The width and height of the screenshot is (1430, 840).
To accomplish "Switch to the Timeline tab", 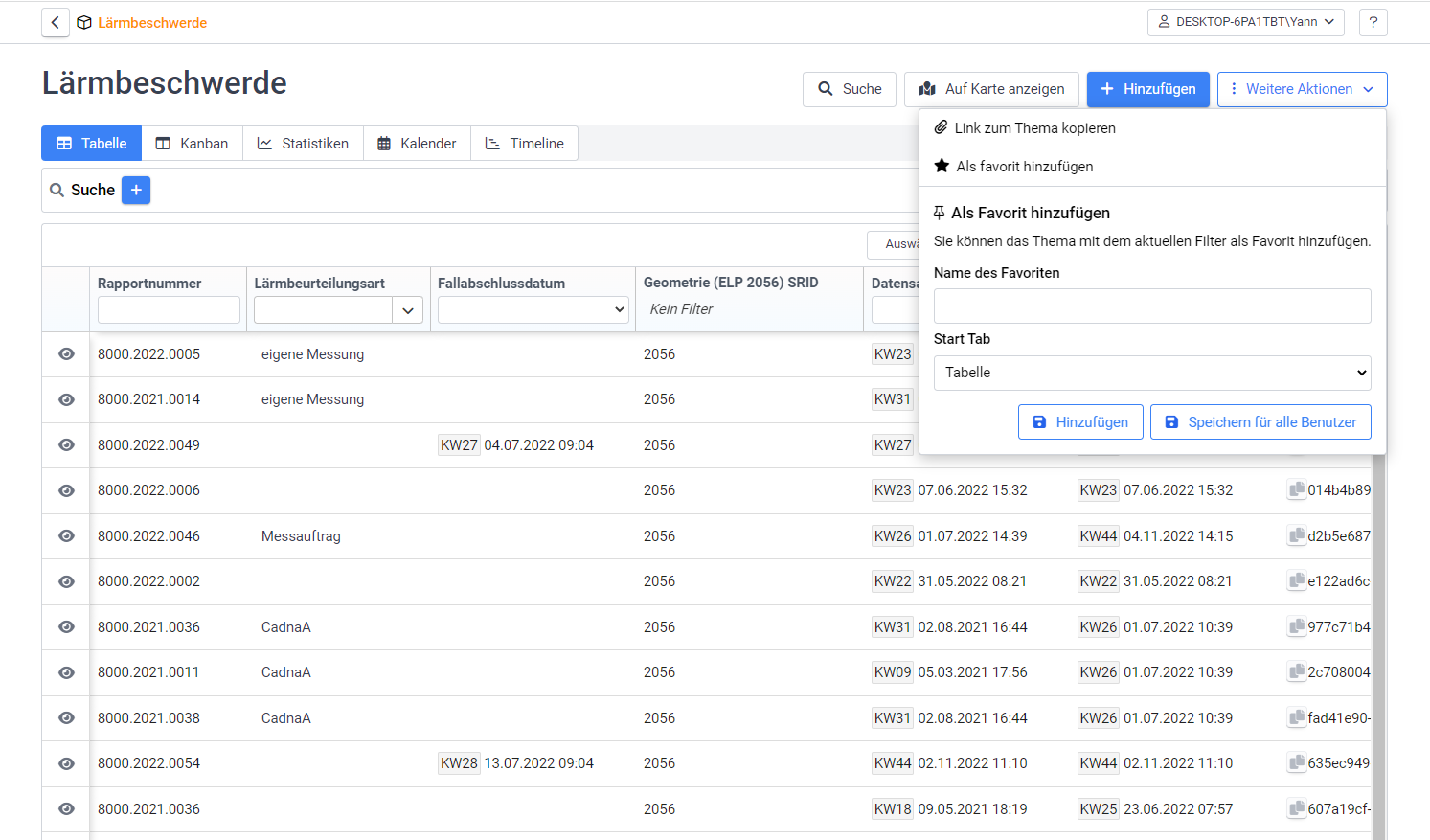I will pos(525,144).
